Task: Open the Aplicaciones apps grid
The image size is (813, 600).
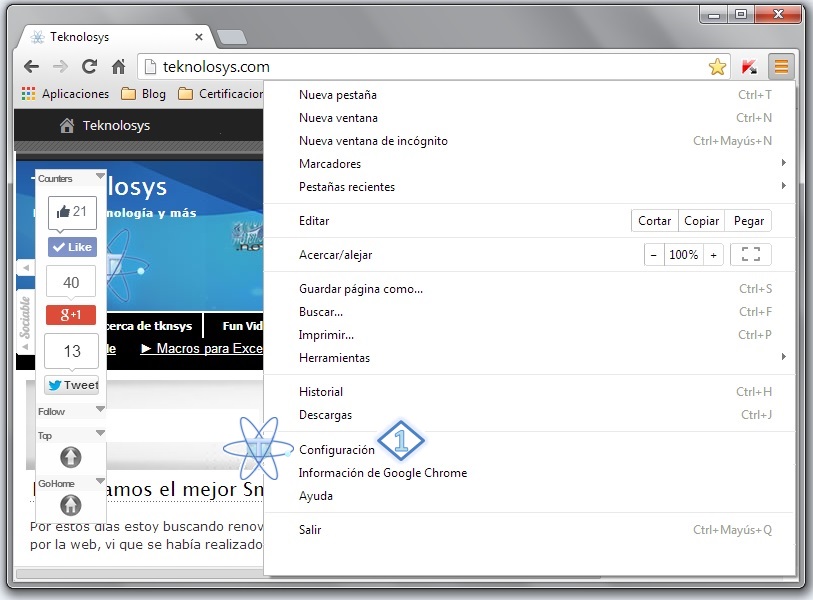Action: pyautogui.click(x=65, y=94)
